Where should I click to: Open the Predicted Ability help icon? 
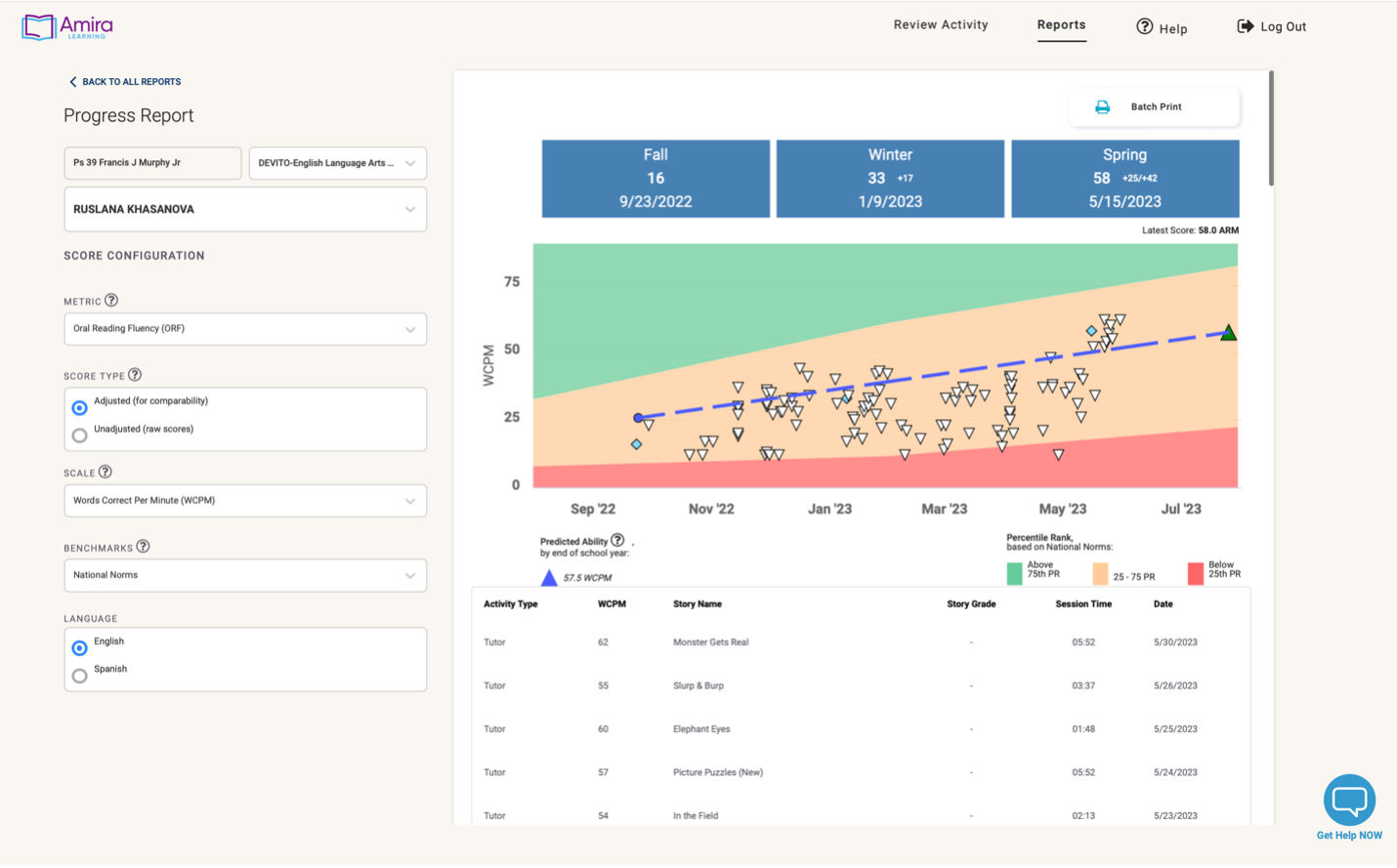[617, 540]
